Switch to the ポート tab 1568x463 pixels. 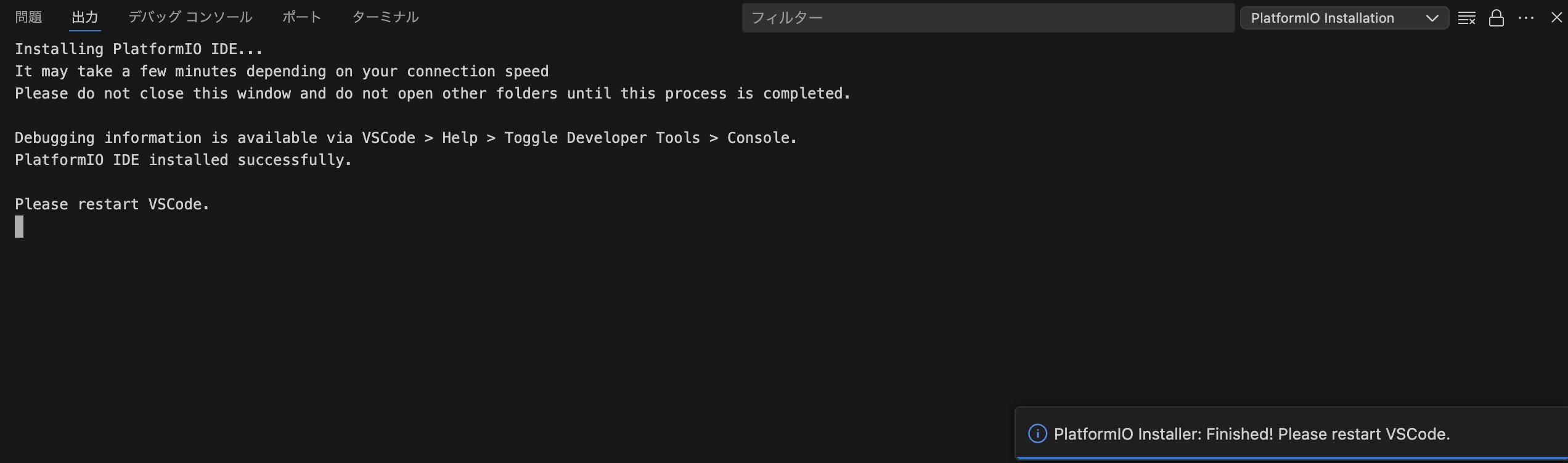[301, 17]
